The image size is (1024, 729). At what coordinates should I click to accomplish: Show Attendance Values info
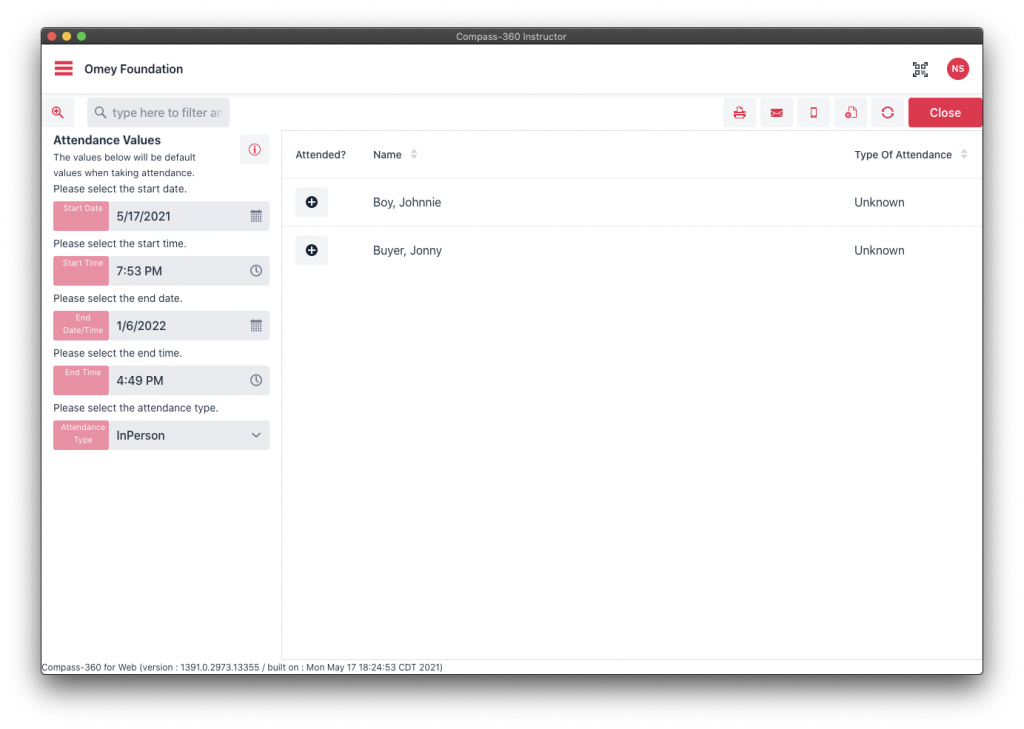click(x=254, y=150)
